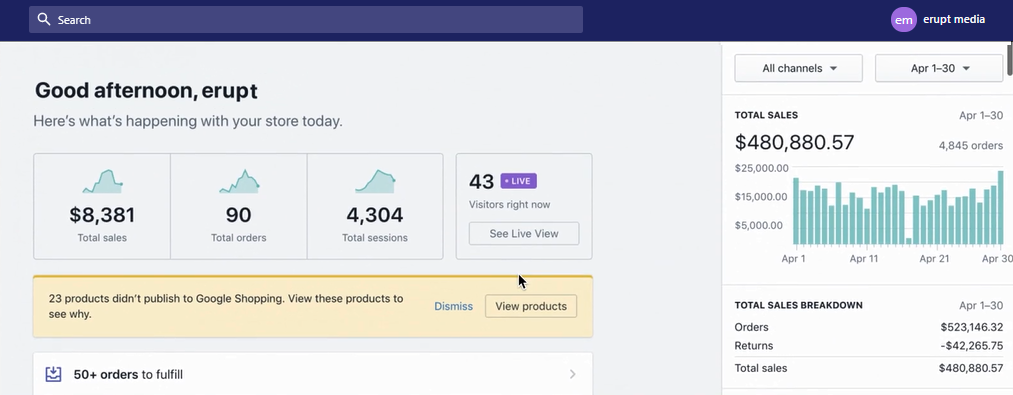This screenshot has width=1013, height=395.
Task: Click the See Live View button
Action: pos(524,233)
